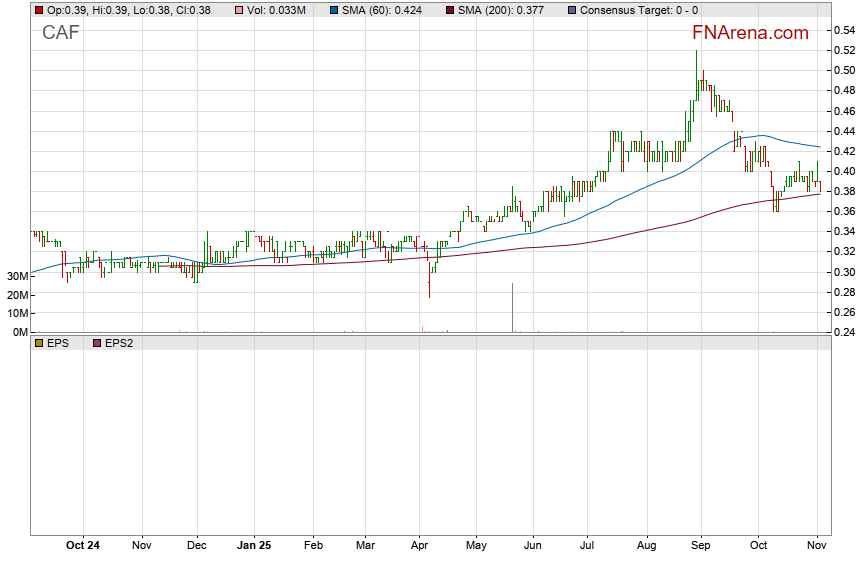Image resolution: width=859 pixels, height=566 pixels.
Task: Click the purple EPS2 legend swatch
Action: point(96,343)
